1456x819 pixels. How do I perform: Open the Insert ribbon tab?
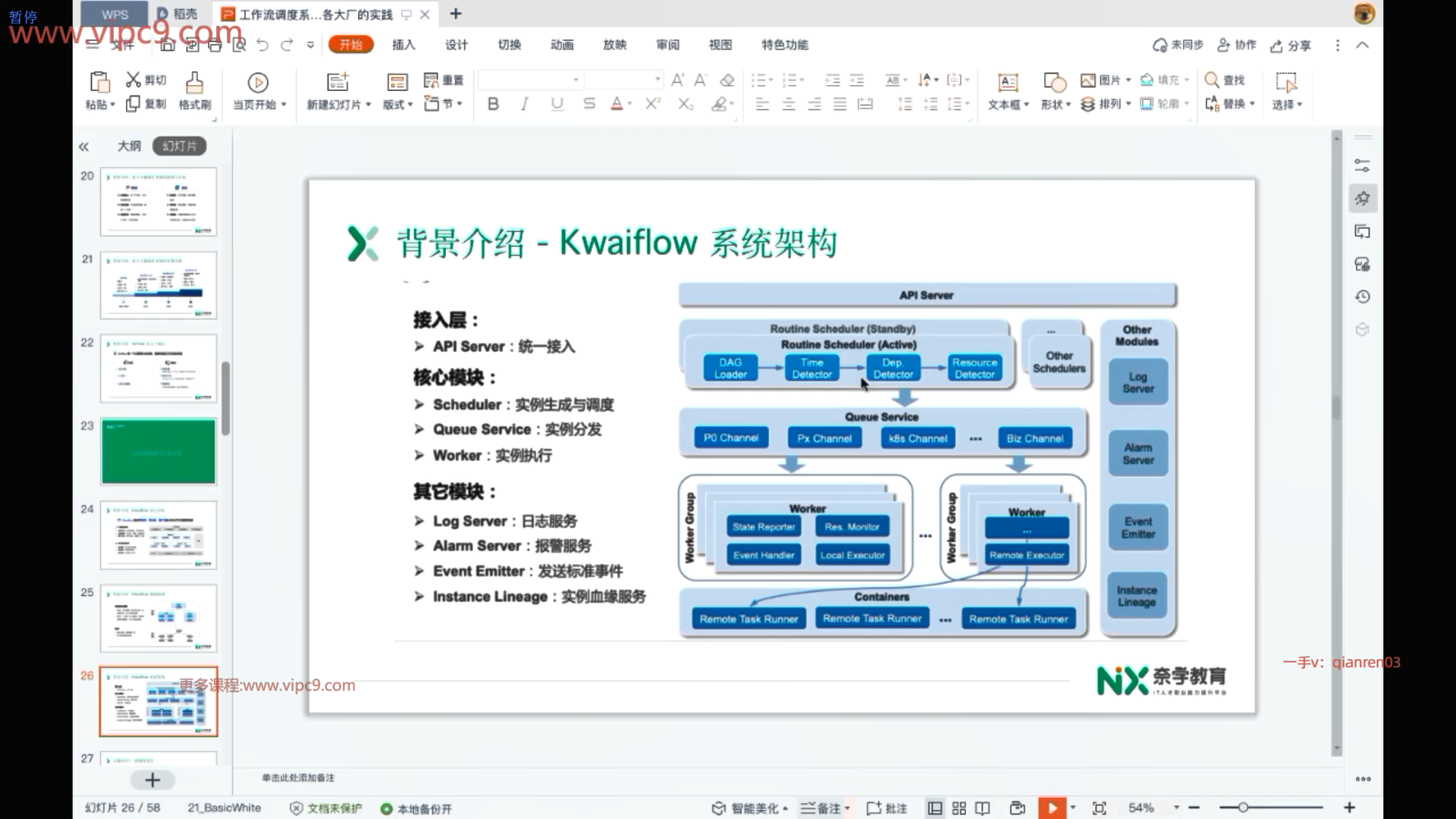click(403, 45)
